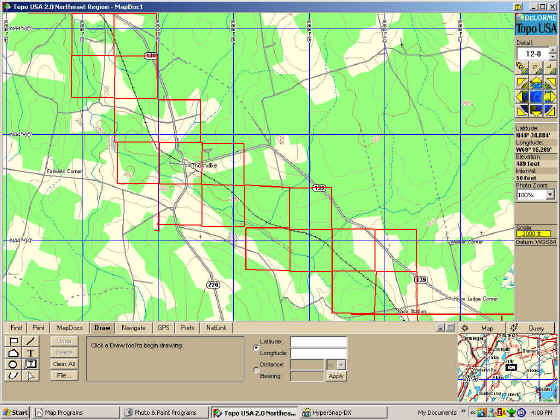Click the small icon left of minimize button
The image size is (560, 420).
[518, 6]
